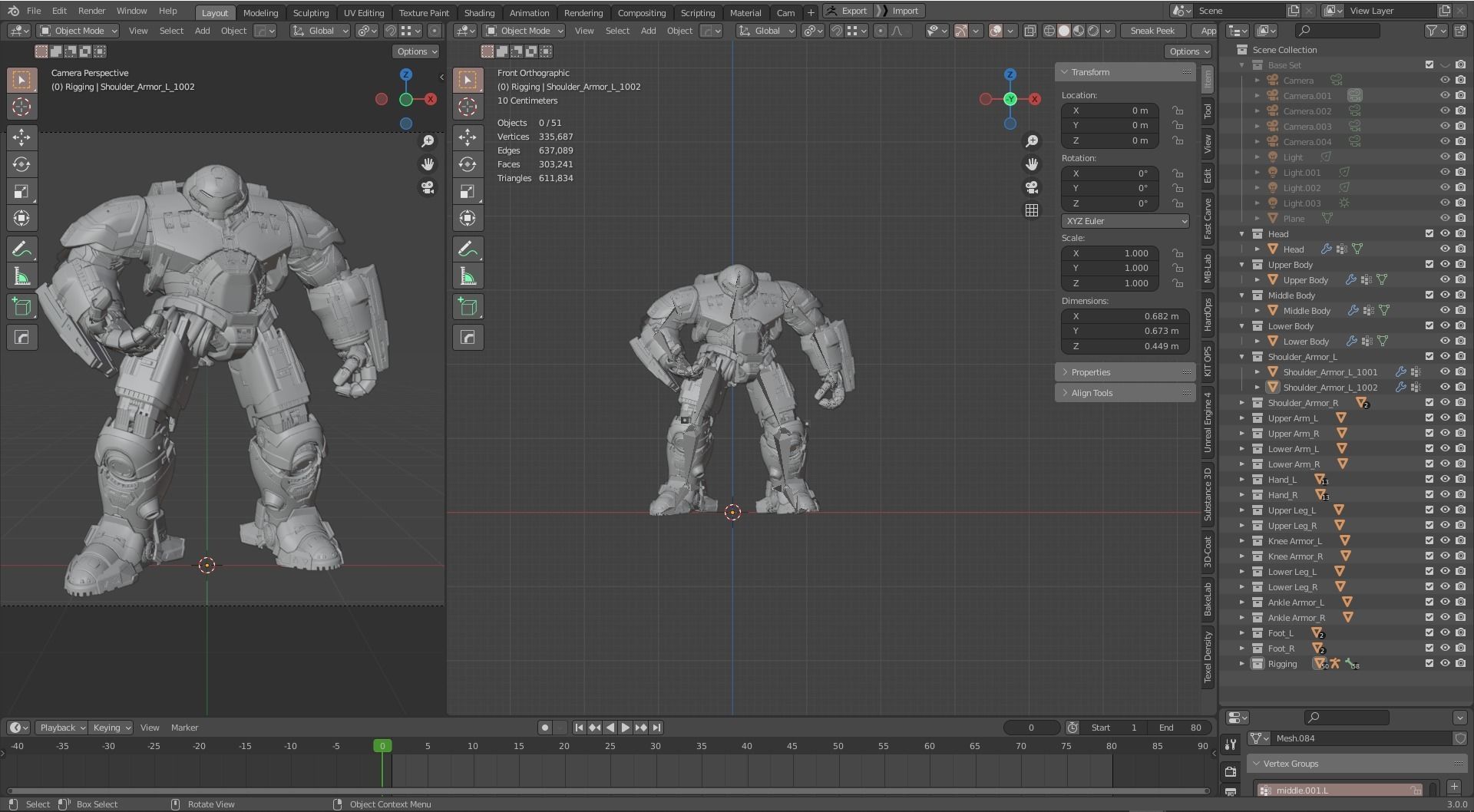The image size is (1474, 812).
Task: Switch orthographic/perspective grid icon in the right viewport
Action: (x=1032, y=210)
